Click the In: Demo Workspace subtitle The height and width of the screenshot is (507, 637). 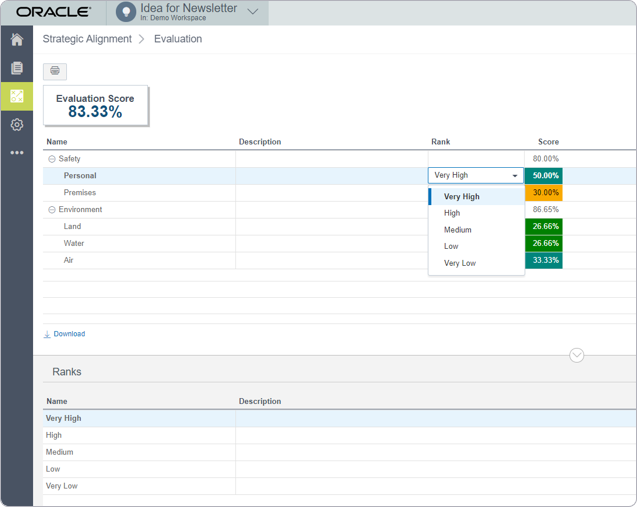click(173, 18)
